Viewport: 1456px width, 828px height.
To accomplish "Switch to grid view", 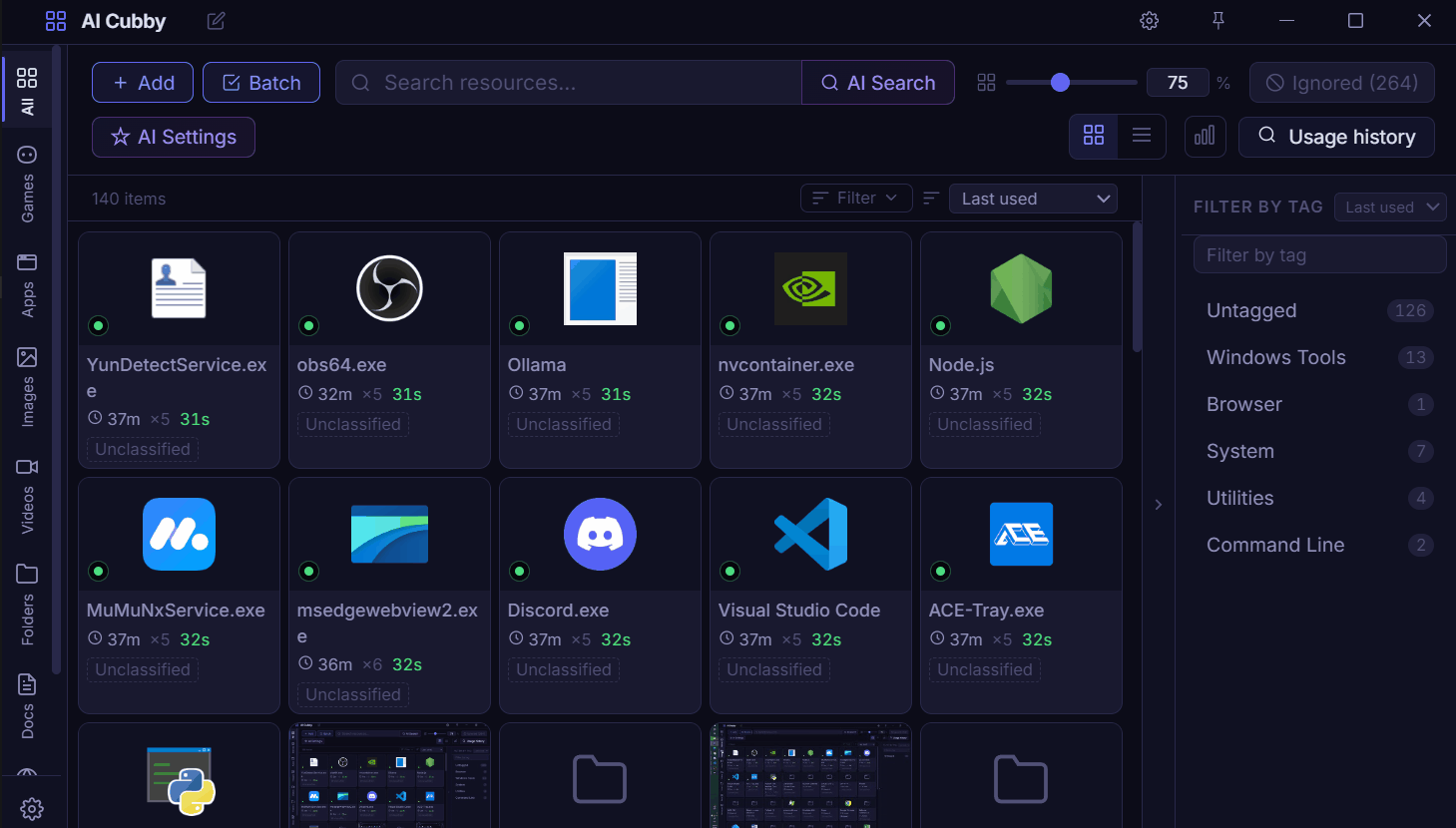I will (1094, 136).
